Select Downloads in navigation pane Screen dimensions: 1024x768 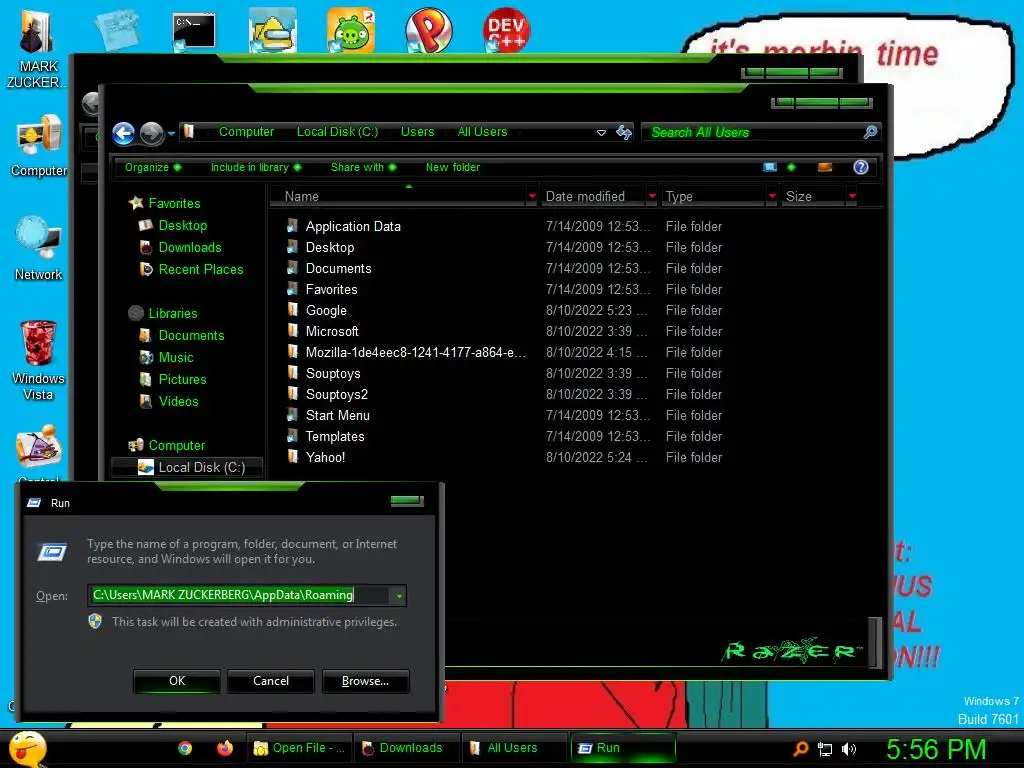[x=190, y=248]
